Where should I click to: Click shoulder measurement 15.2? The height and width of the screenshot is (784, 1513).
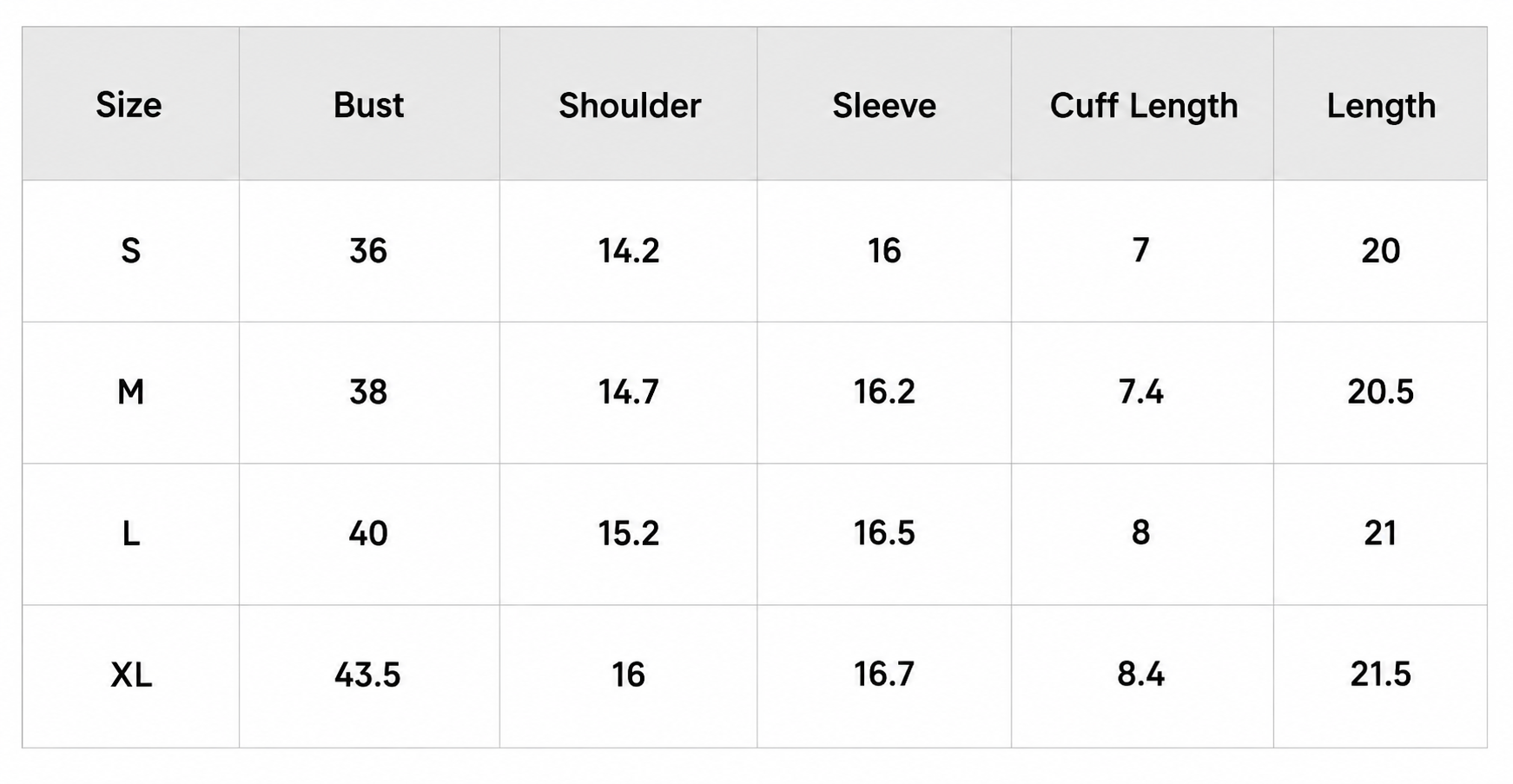(x=629, y=533)
